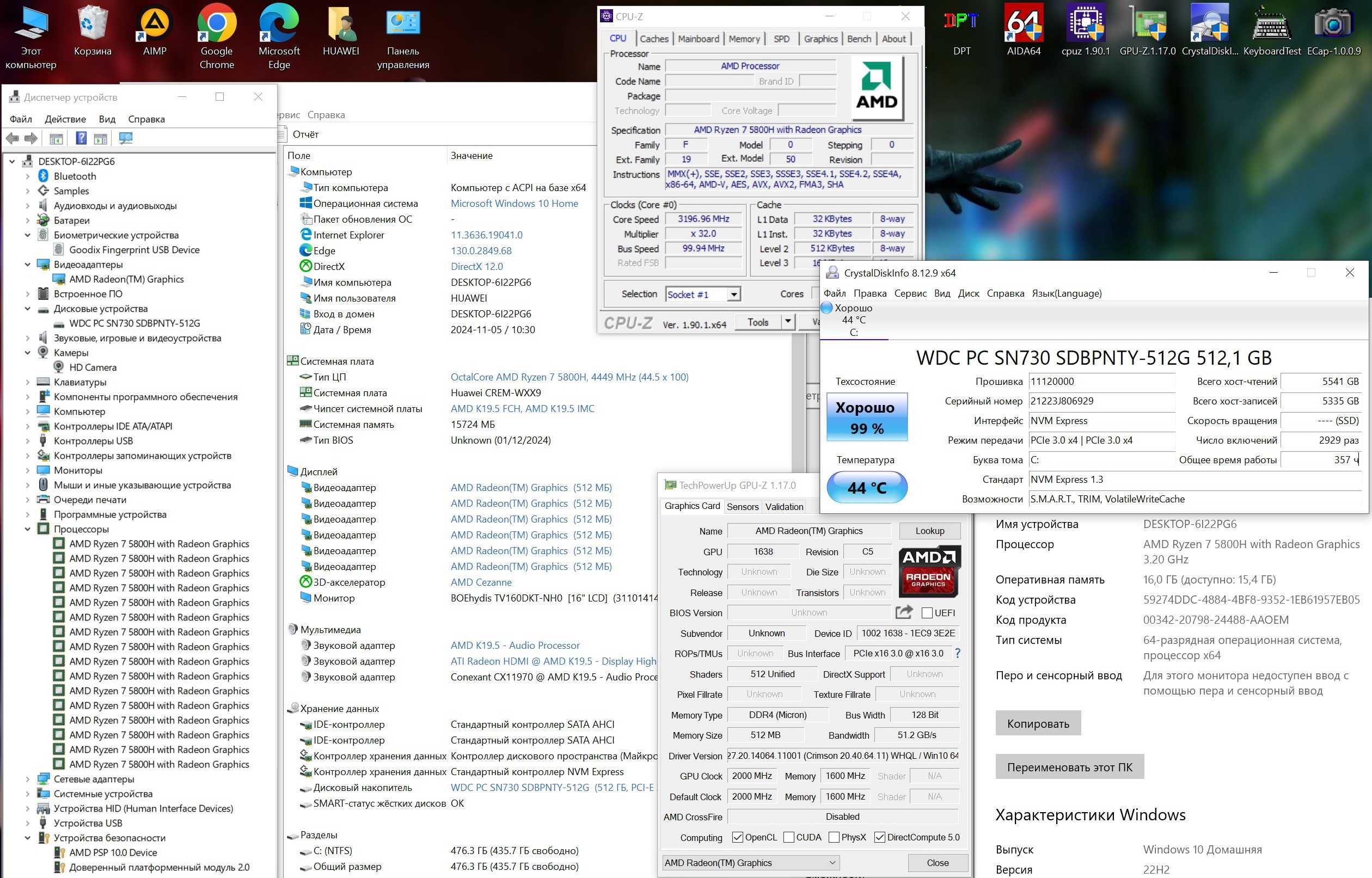Open Язык(Language) menu in CrystalDiskInfo
1372x878 pixels.
[1067, 293]
